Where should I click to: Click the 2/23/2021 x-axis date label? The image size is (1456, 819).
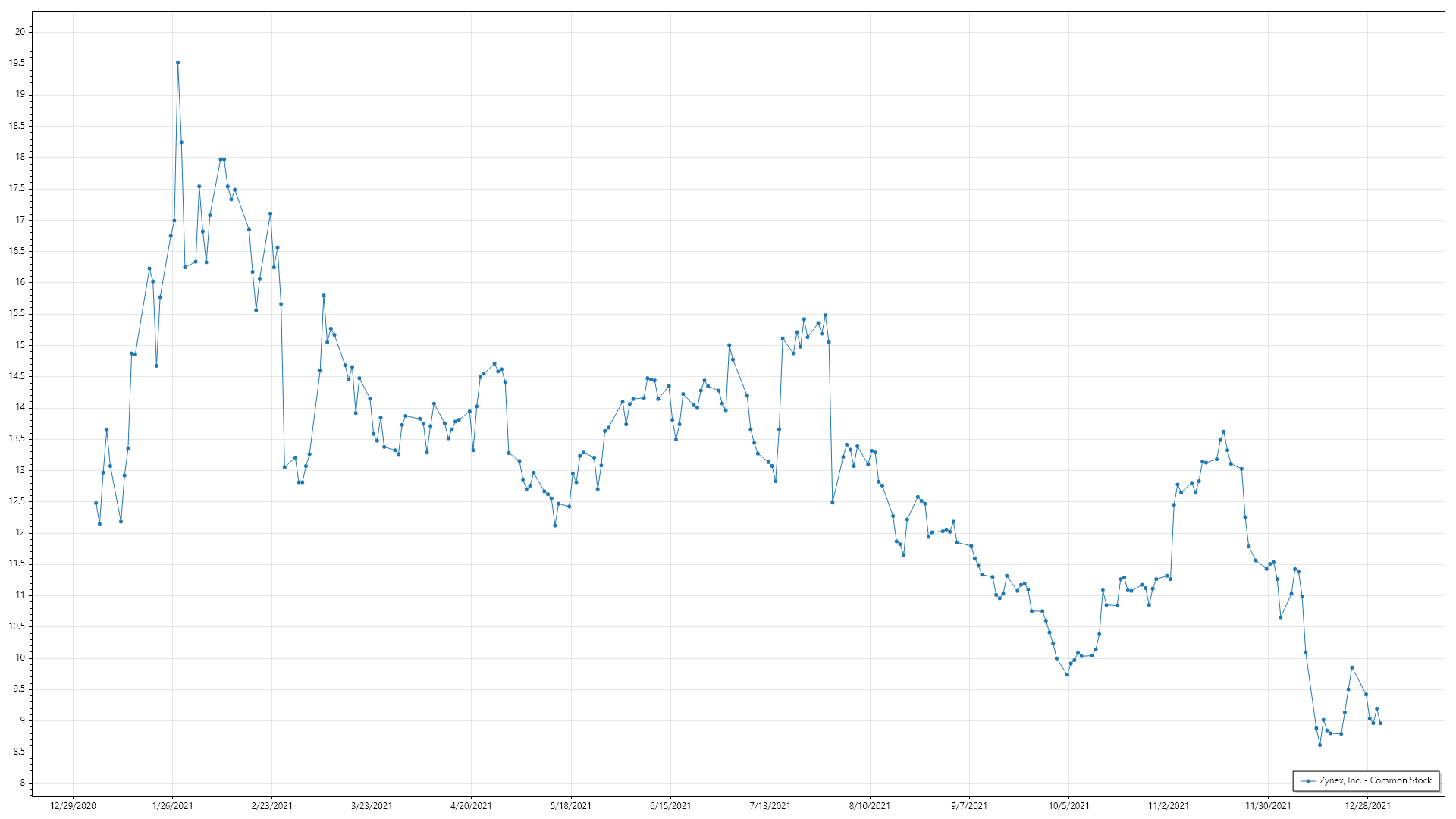tap(271, 806)
